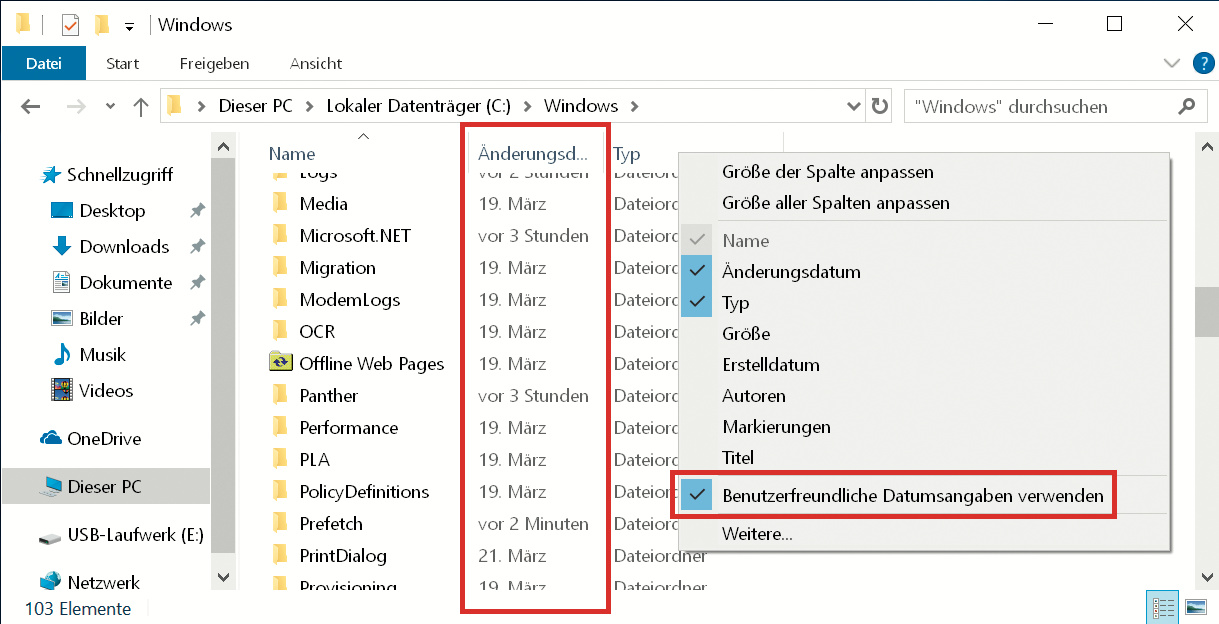Image resolution: width=1219 pixels, height=624 pixels.
Task: Select the Migration folder
Action: coord(337,268)
